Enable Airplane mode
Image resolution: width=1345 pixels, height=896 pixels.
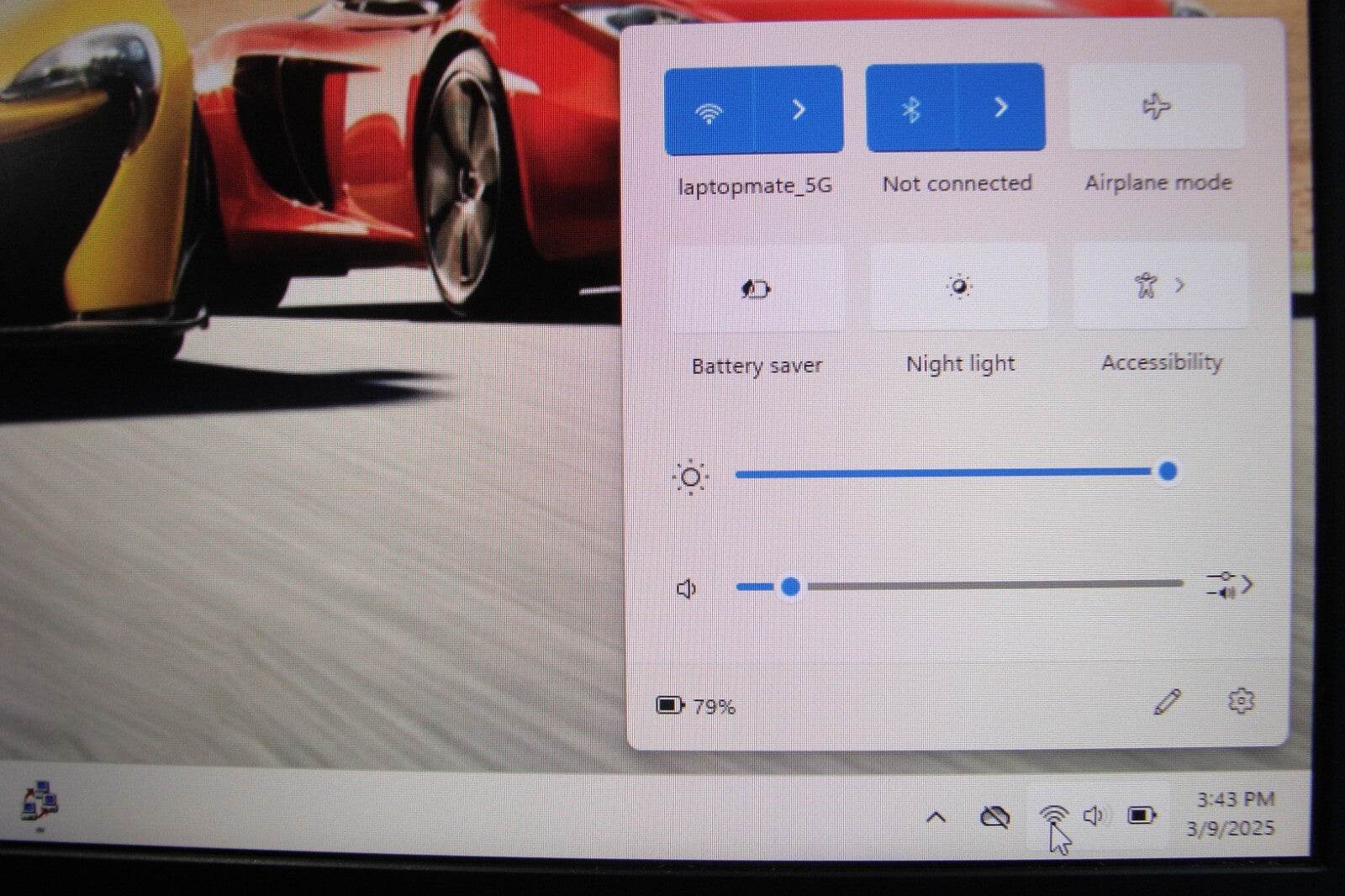[x=1157, y=108]
